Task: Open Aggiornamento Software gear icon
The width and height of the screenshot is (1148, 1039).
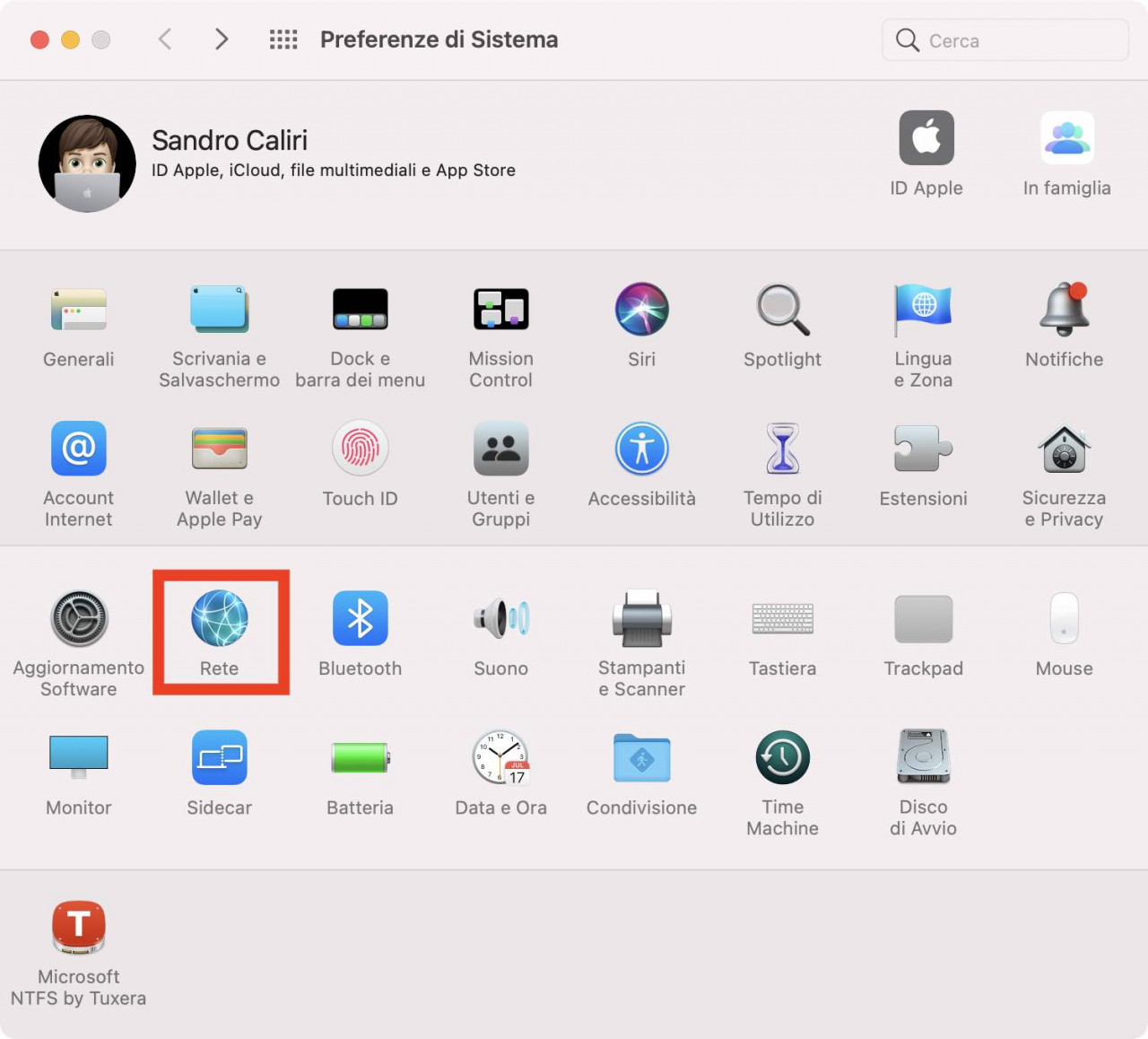Action: (79, 619)
